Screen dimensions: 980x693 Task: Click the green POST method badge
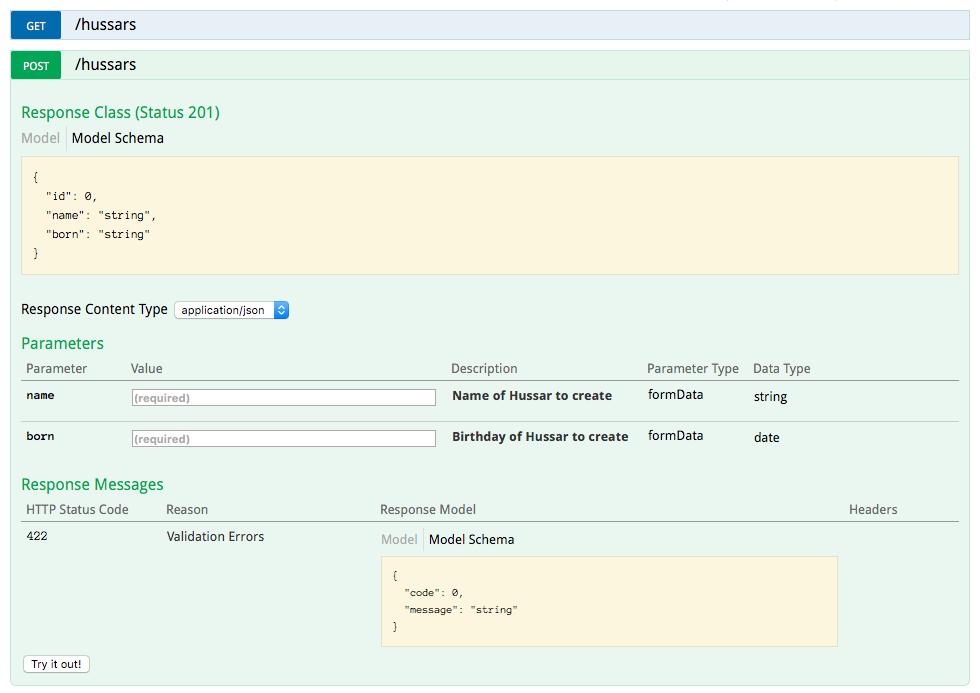(35, 64)
